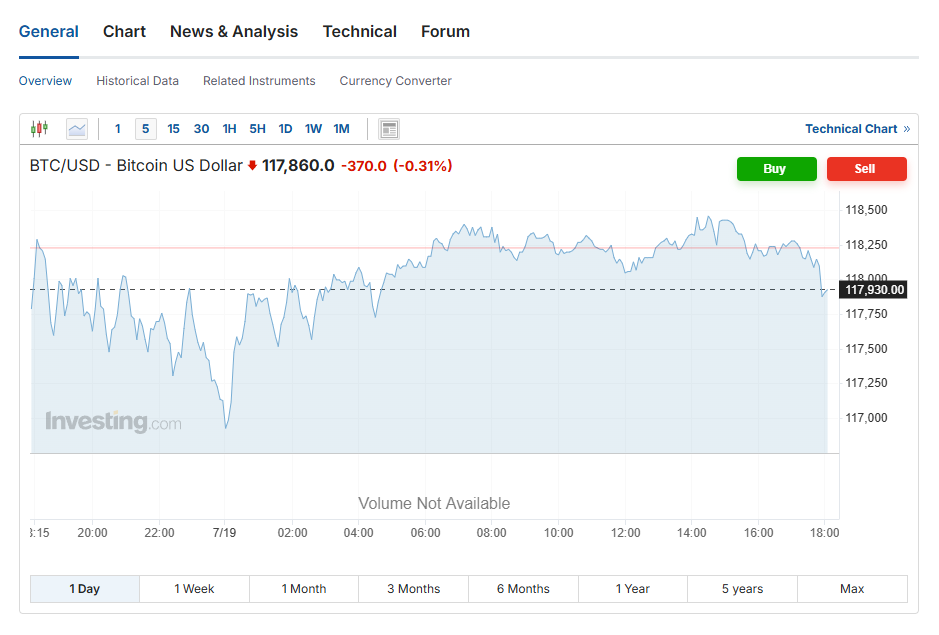Image resolution: width=939 pixels, height=635 pixels.
Task: Go to the Technical tab
Action: pyautogui.click(x=360, y=32)
